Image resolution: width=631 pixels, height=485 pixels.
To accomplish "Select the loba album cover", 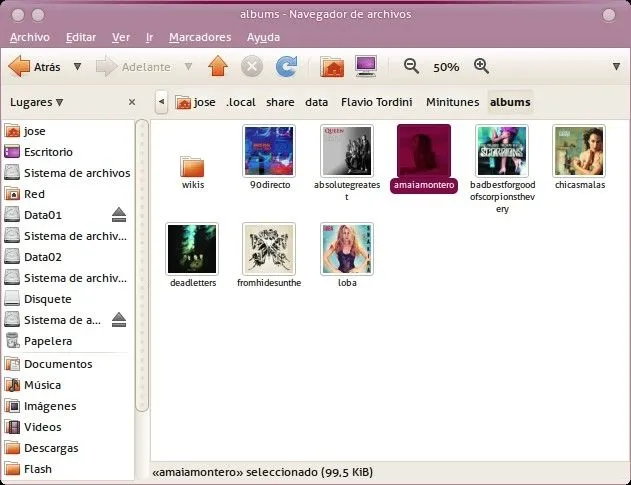I will (347, 249).
